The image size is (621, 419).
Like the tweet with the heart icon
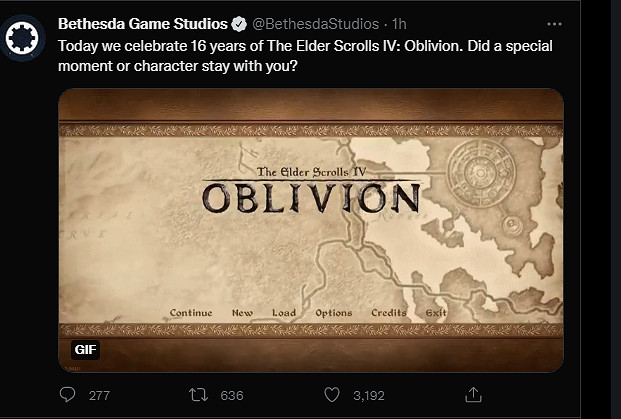point(331,395)
